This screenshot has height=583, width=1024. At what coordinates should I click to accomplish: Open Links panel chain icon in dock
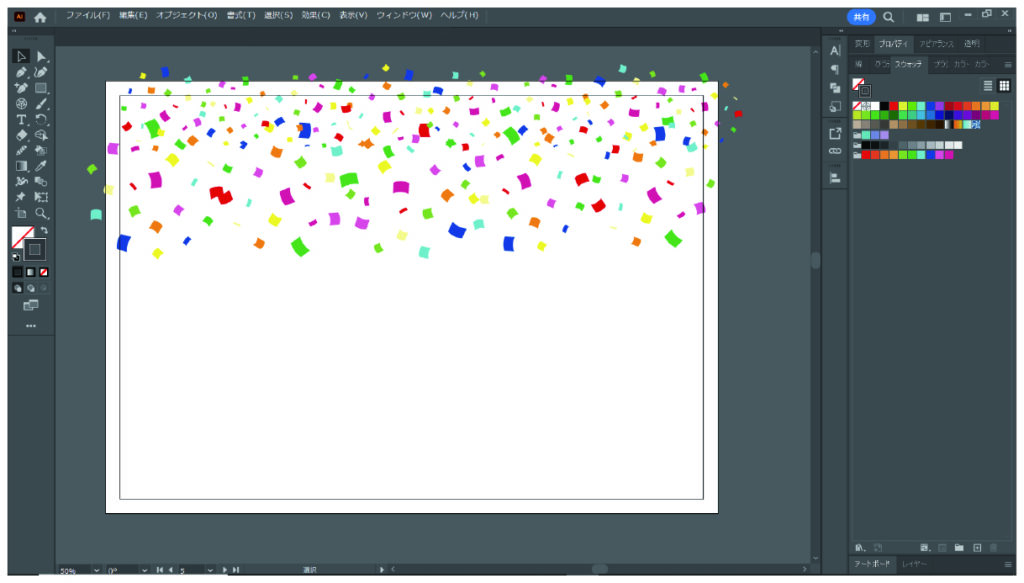point(835,151)
